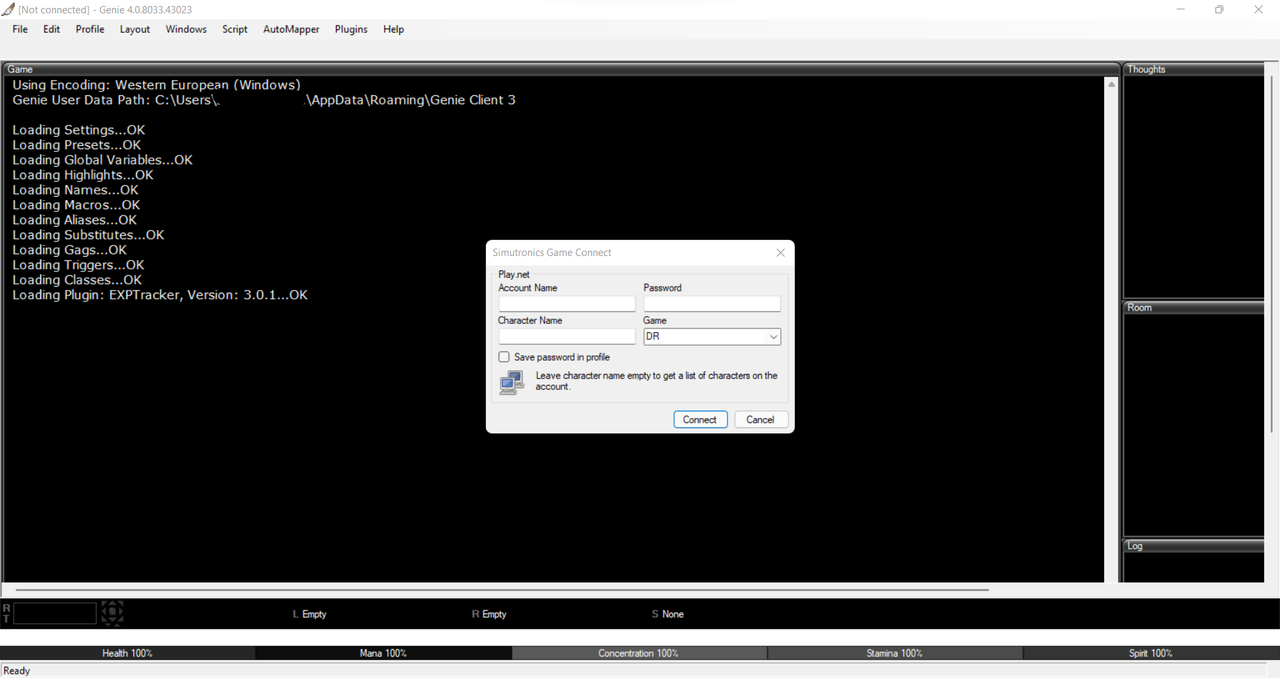
Task: Click the compass direction icon near command input
Action: (113, 612)
